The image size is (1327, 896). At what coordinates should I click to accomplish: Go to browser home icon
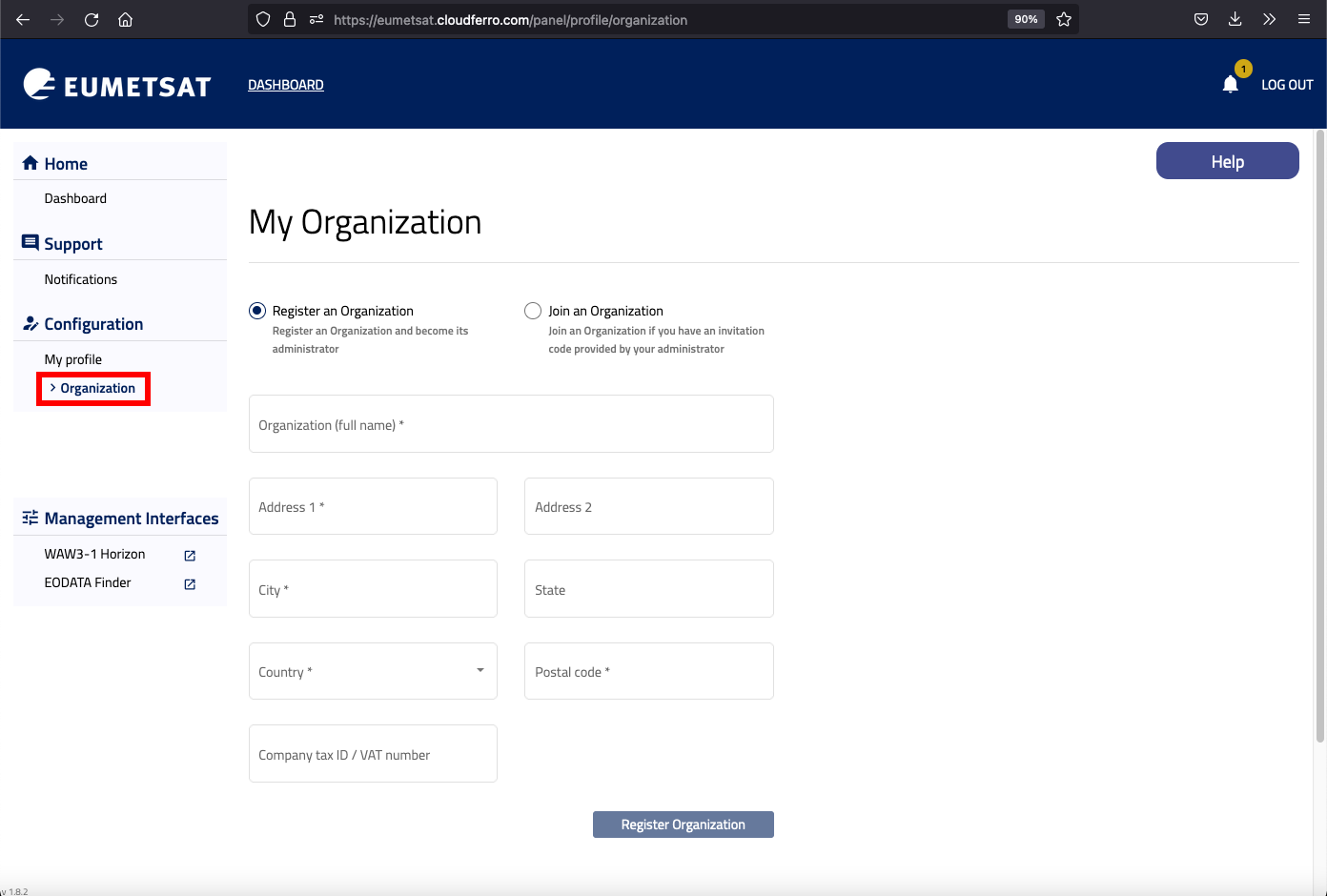125,19
